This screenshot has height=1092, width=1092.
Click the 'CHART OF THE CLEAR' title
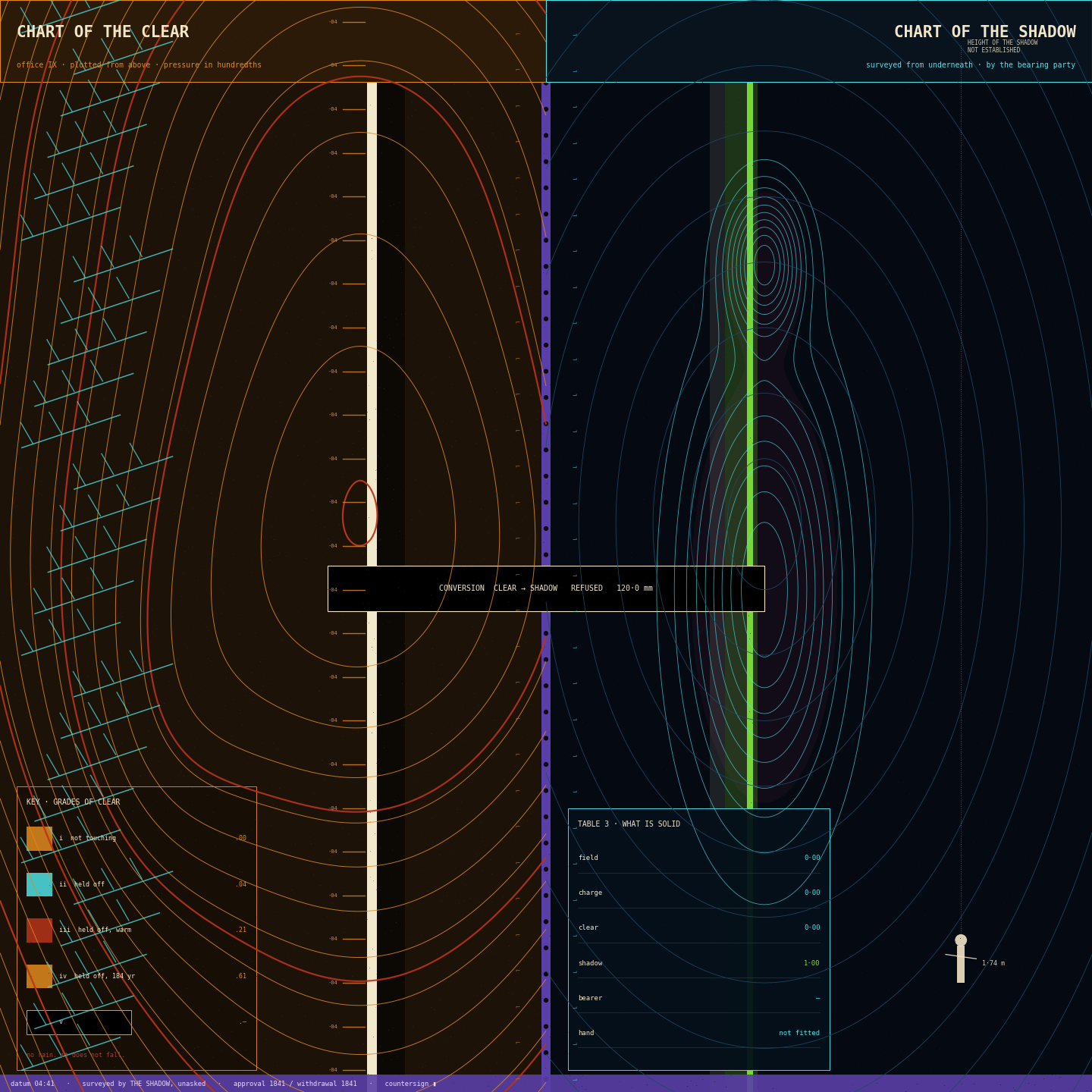coord(103,32)
